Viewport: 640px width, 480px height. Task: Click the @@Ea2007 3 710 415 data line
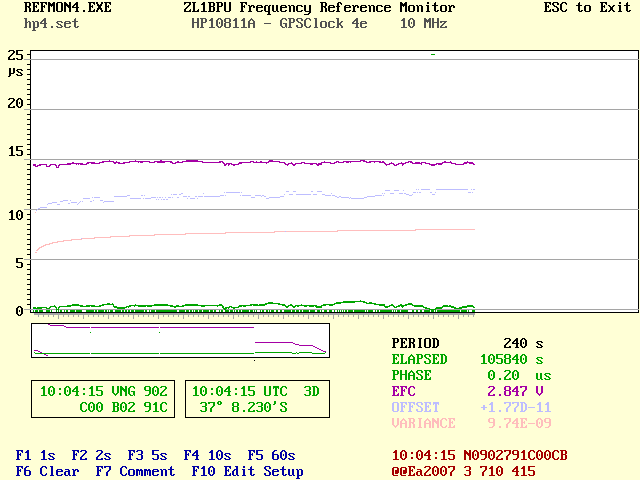tap(464, 471)
